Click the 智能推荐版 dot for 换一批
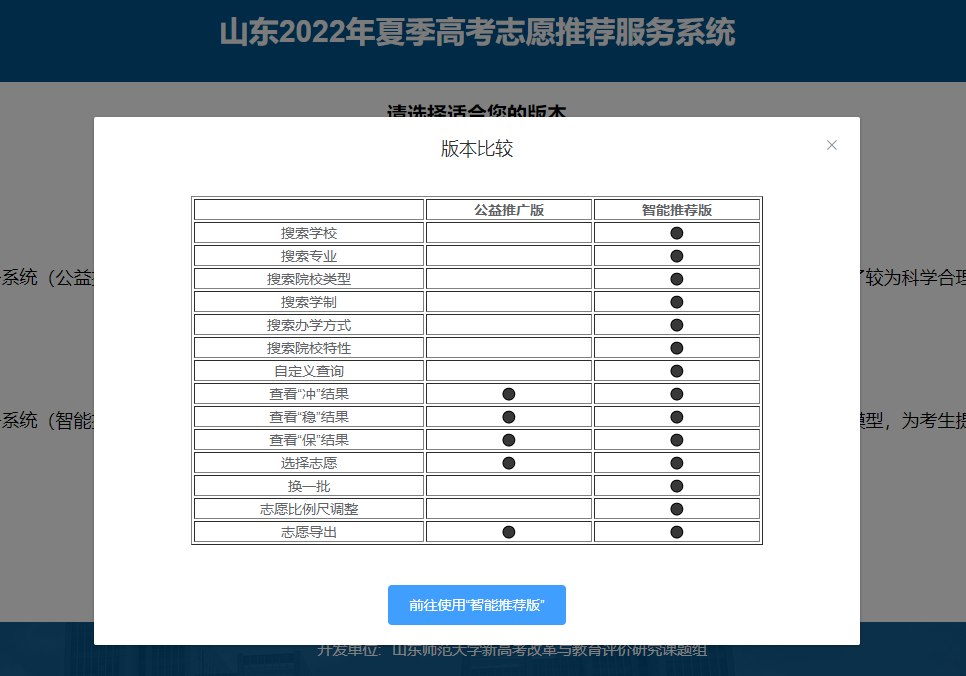 click(677, 485)
